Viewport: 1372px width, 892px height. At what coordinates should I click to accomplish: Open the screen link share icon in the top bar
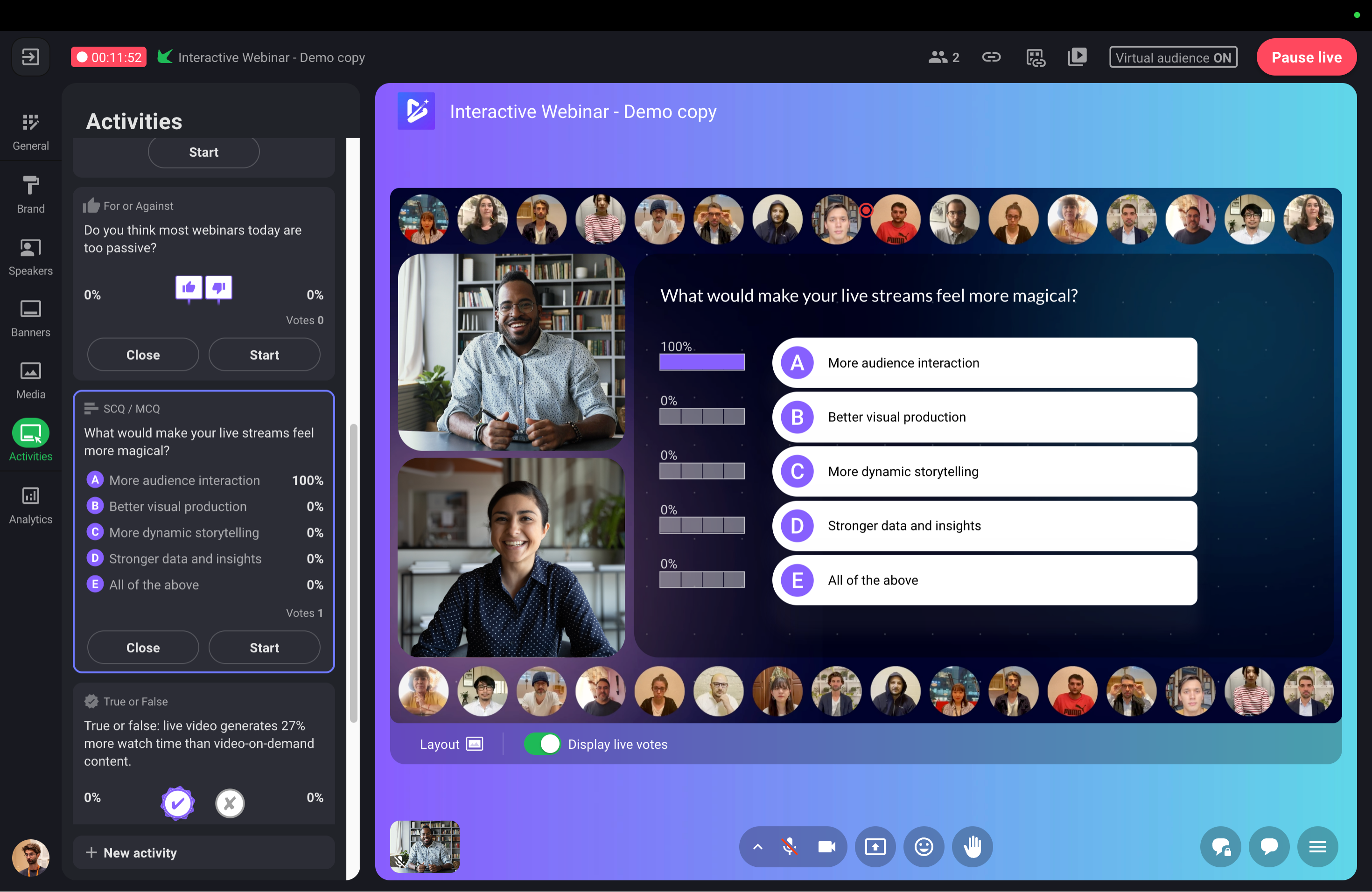1036,57
